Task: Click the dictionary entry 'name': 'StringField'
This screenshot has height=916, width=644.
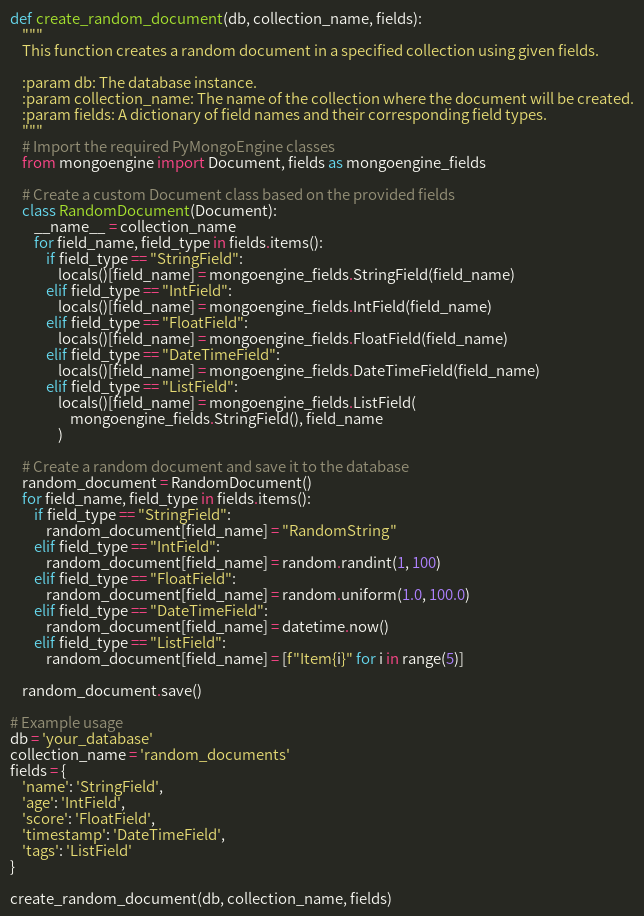Action: (92, 787)
